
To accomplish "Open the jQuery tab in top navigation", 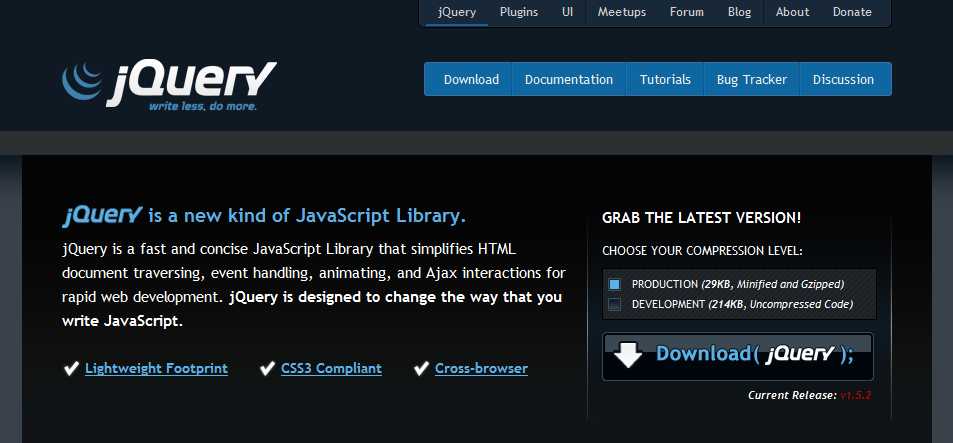I will 456,12.
